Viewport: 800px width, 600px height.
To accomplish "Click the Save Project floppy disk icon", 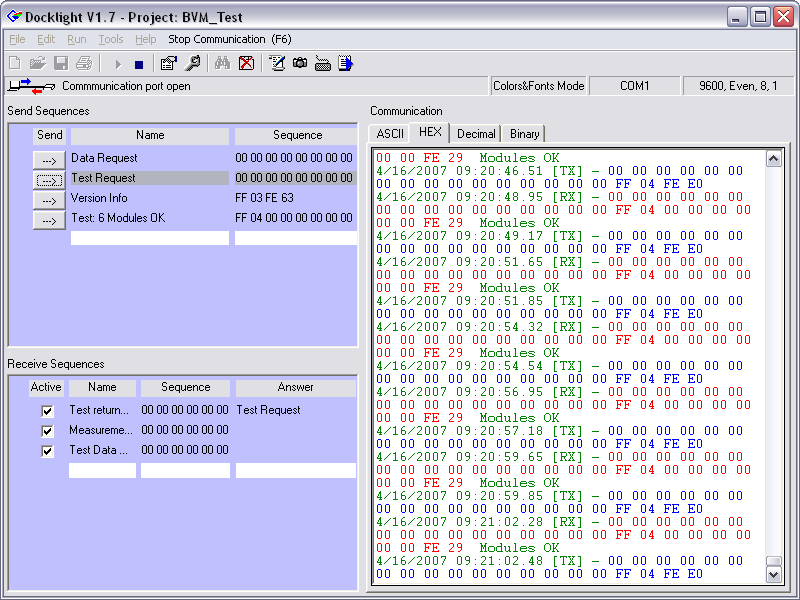I will click(x=61, y=63).
